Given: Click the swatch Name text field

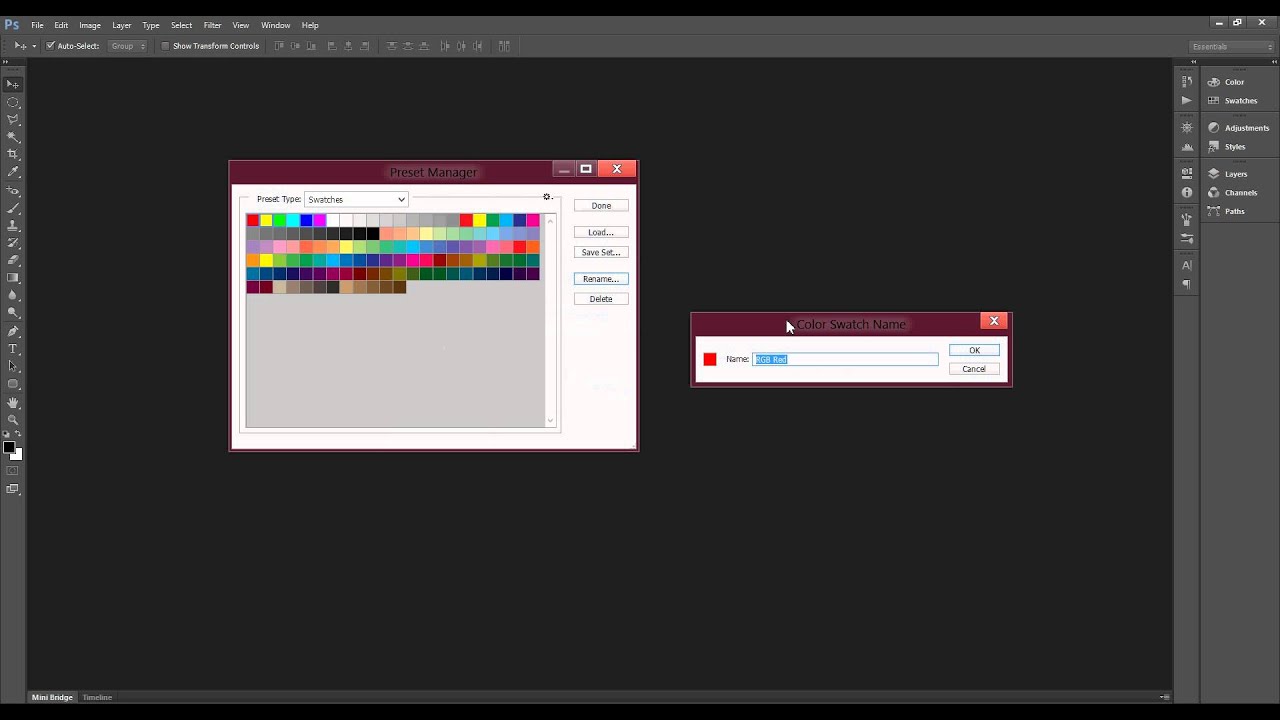Looking at the screenshot, I should coord(845,359).
